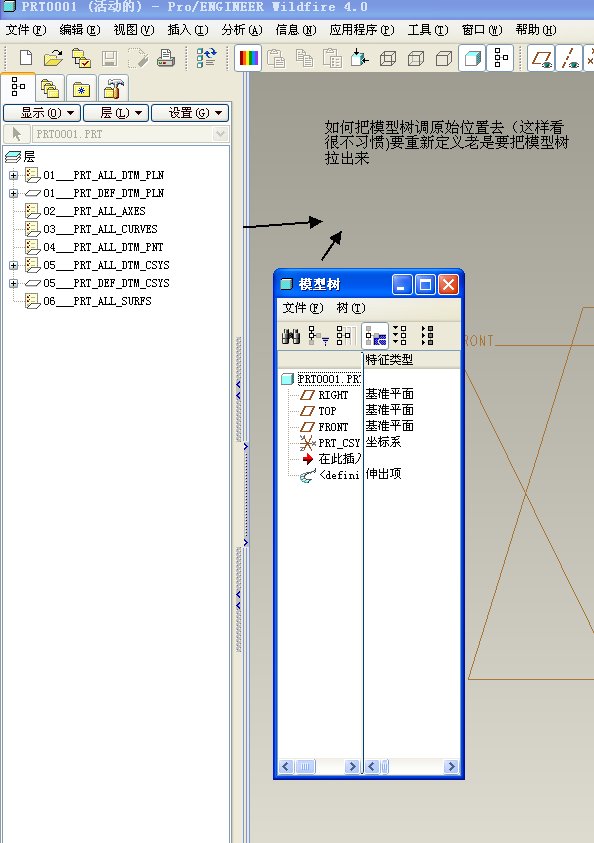Open the 信息(N) menu
Viewport: 594px width, 843px height.
[x=296, y=30]
